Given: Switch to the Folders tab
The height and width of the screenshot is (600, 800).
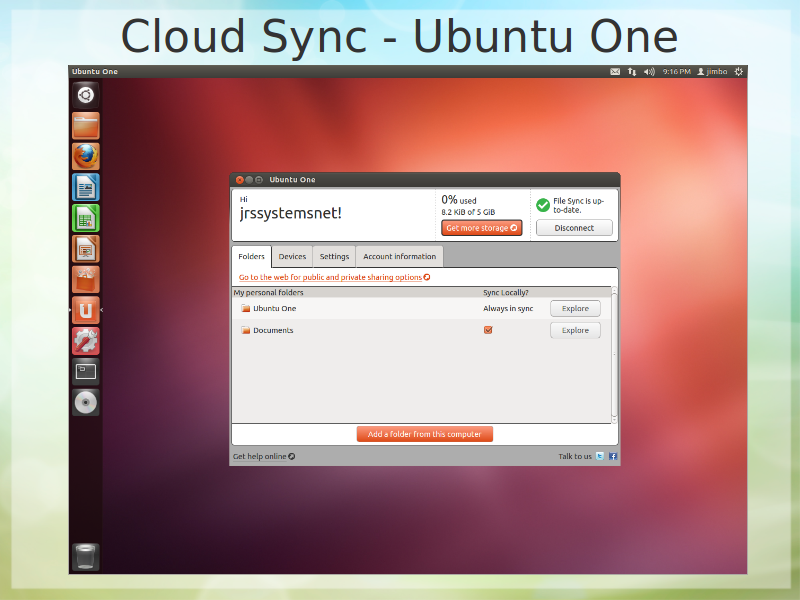Looking at the screenshot, I should (252, 257).
